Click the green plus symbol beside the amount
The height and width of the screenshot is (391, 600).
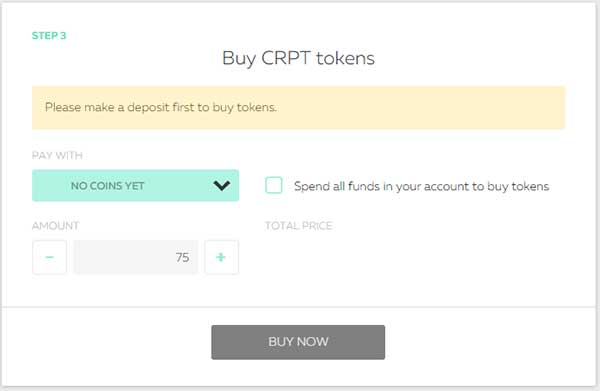pyautogui.click(x=221, y=257)
